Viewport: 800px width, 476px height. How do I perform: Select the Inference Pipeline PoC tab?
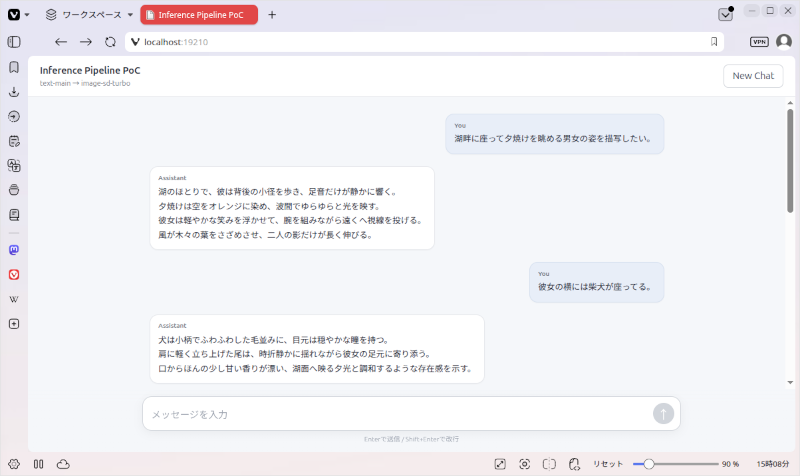[x=199, y=15]
